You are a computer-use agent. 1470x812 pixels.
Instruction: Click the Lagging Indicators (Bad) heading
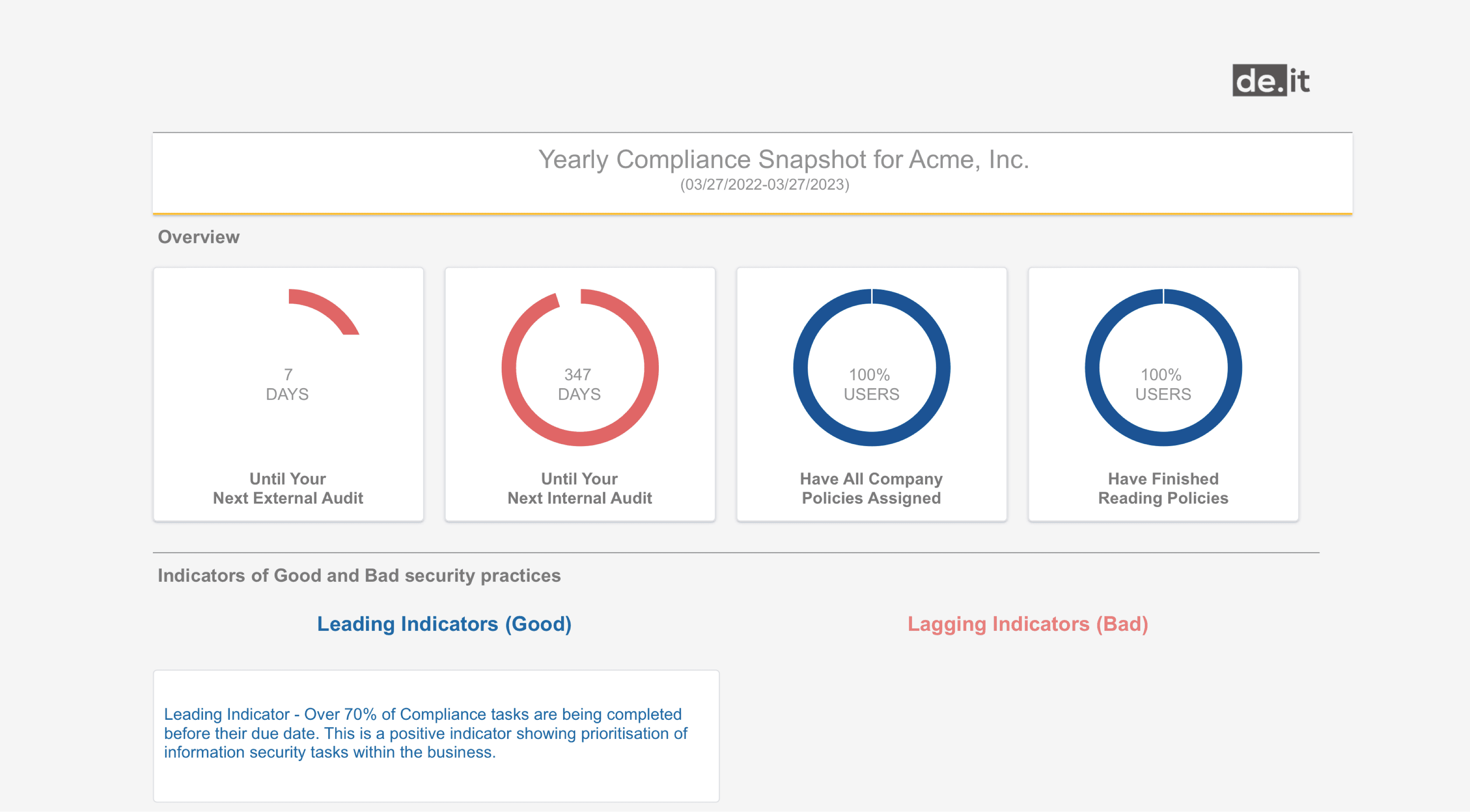coord(1028,624)
